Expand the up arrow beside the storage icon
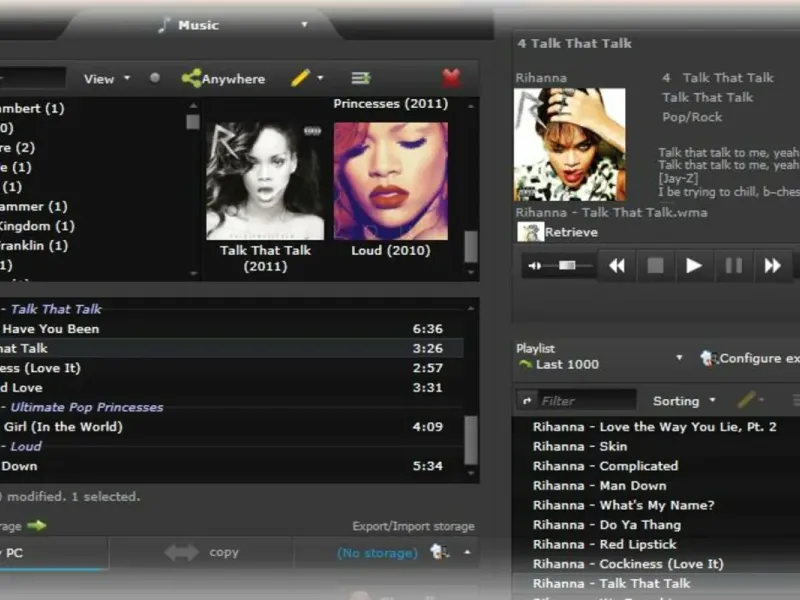The image size is (800, 600). (x=467, y=552)
